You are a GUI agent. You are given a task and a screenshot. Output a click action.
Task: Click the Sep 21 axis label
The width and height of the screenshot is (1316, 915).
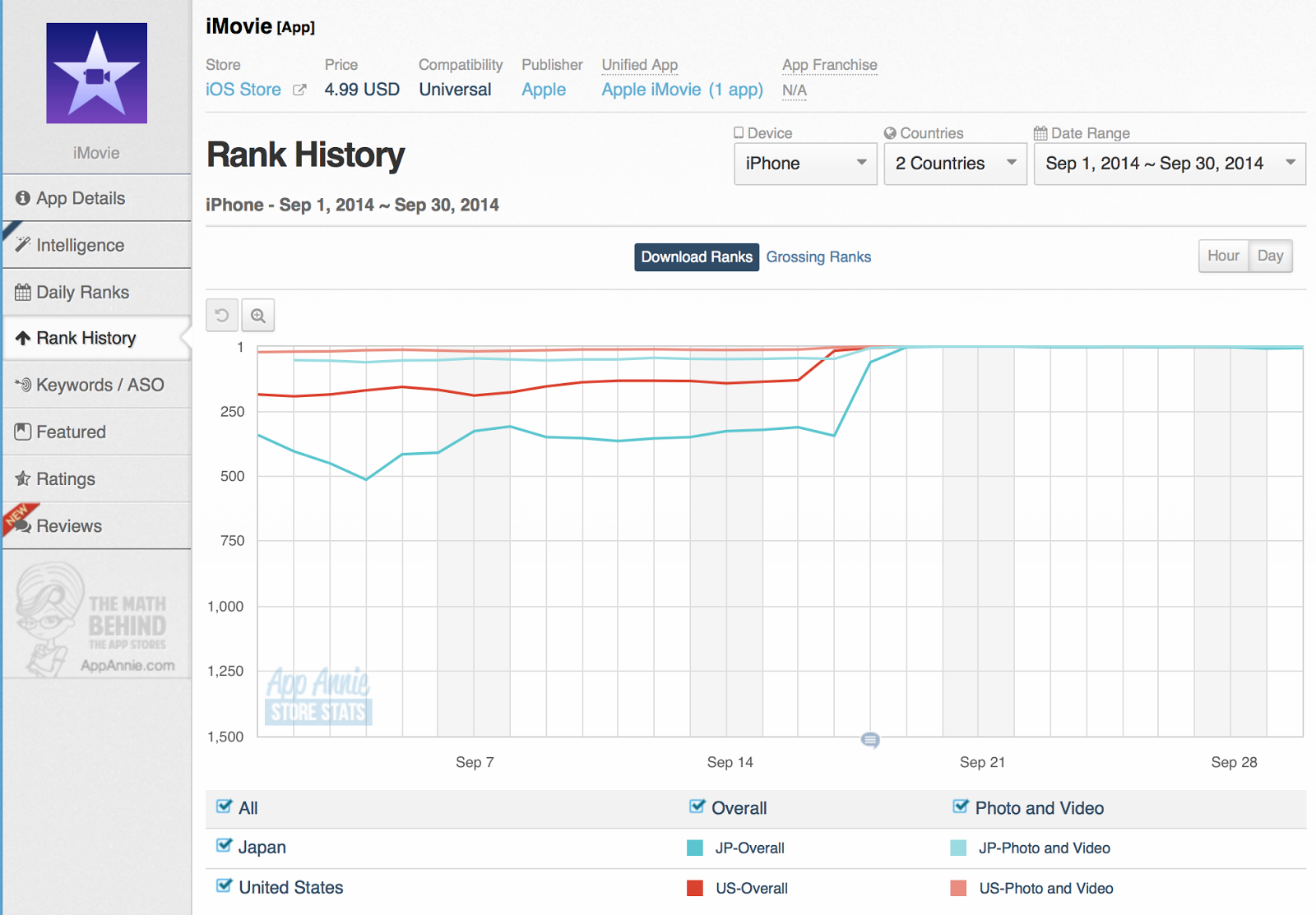[x=982, y=762]
